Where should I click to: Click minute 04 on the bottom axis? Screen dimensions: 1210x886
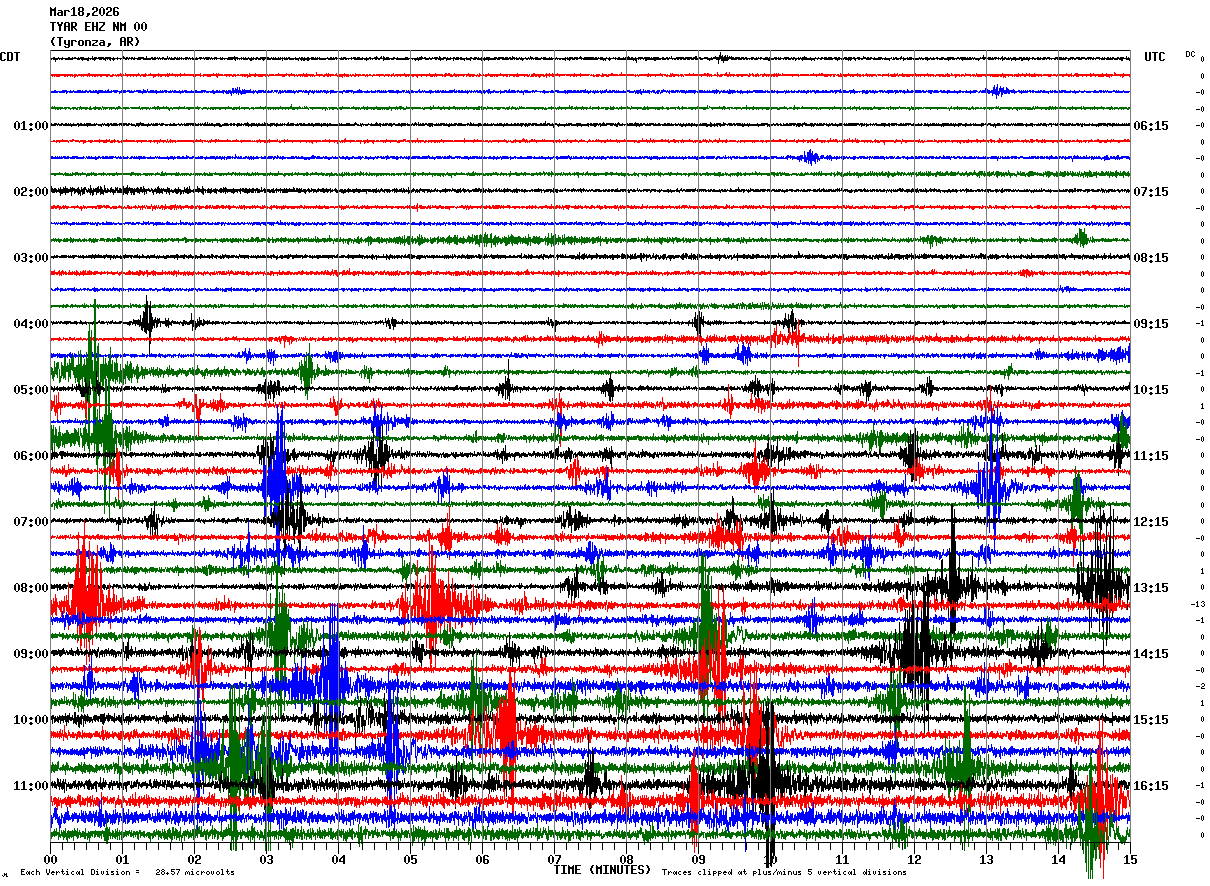pyautogui.click(x=339, y=859)
